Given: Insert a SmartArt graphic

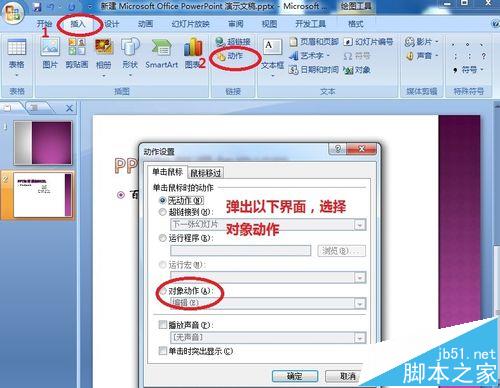Looking at the screenshot, I should click(162, 53).
